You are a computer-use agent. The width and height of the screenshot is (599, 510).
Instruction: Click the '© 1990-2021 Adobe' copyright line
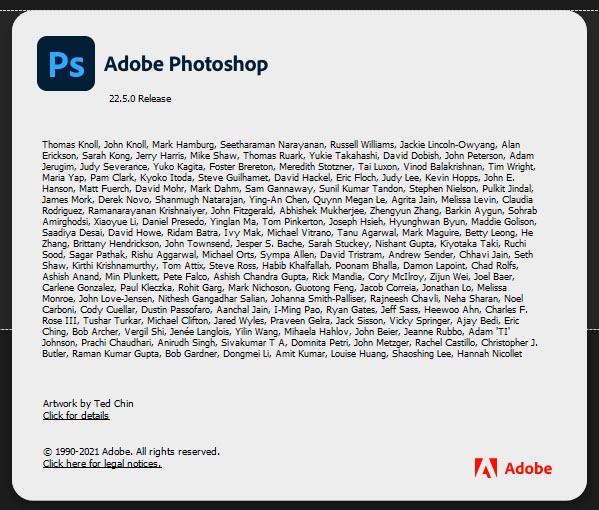pos(131,452)
